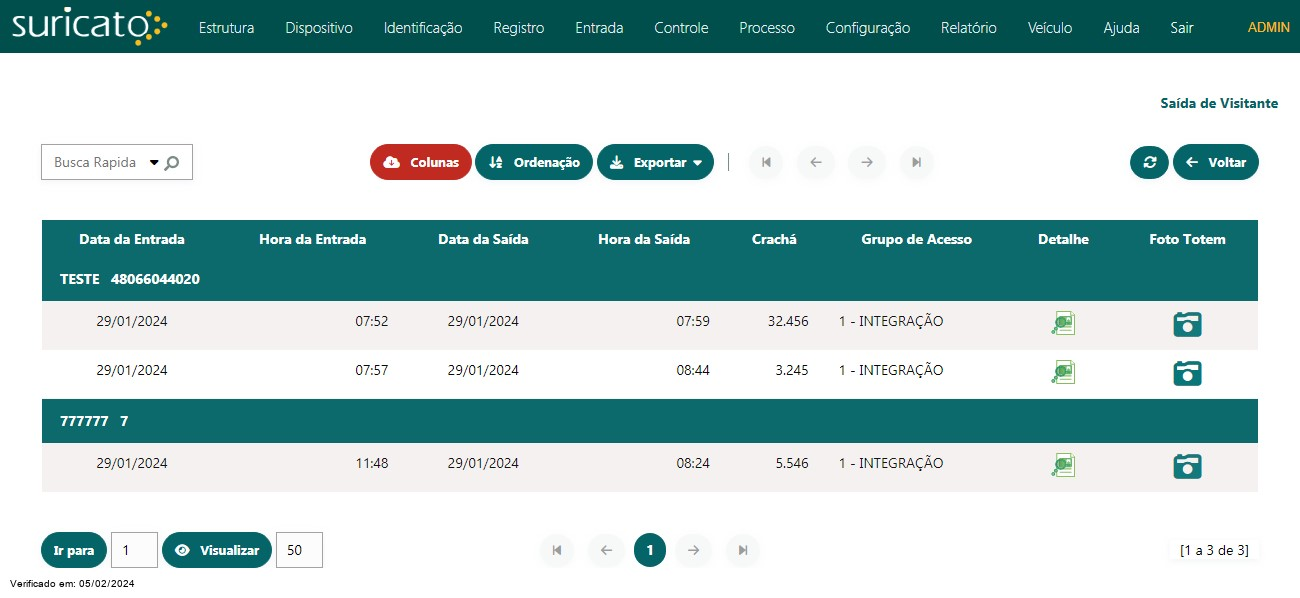This screenshot has height=598, width=1300.
Task: Click the Foto Totem column header
Action: tap(1188, 239)
